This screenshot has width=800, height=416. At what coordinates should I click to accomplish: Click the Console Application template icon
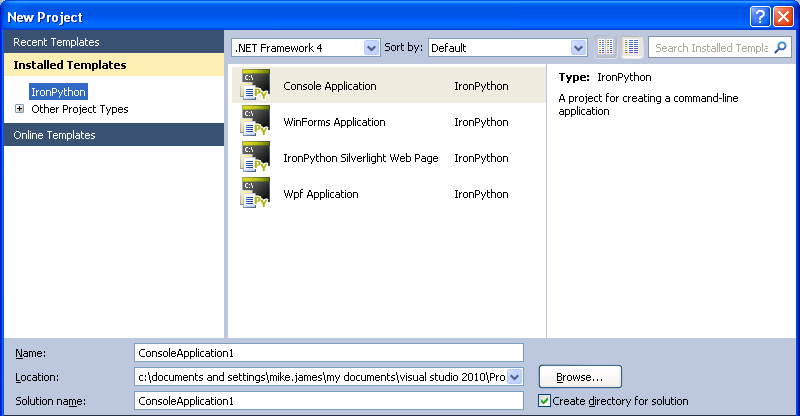[255, 85]
